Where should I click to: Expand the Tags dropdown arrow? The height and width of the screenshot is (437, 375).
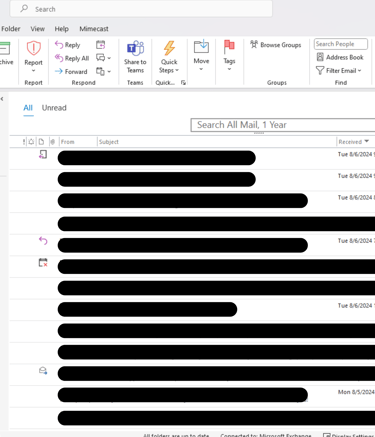click(x=229, y=69)
